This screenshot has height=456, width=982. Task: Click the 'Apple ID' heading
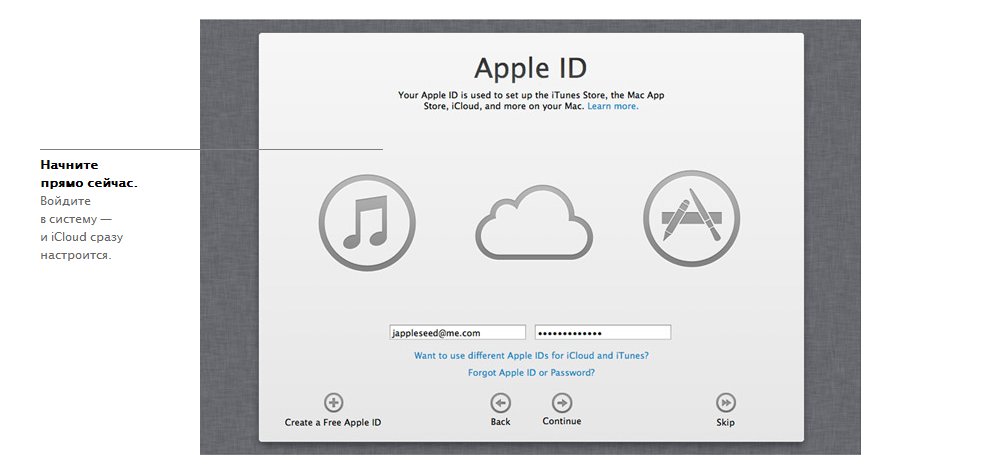(530, 68)
